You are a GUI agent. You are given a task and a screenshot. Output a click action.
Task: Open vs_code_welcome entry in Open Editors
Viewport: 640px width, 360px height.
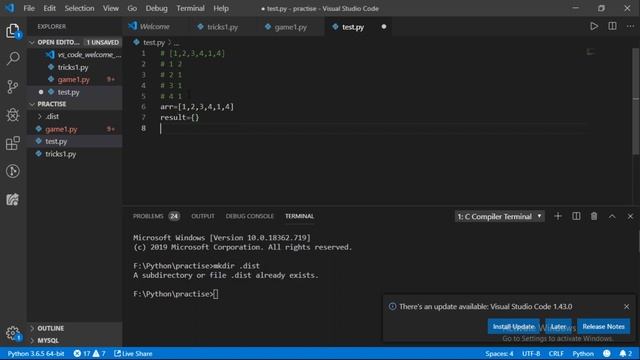(x=75, y=55)
